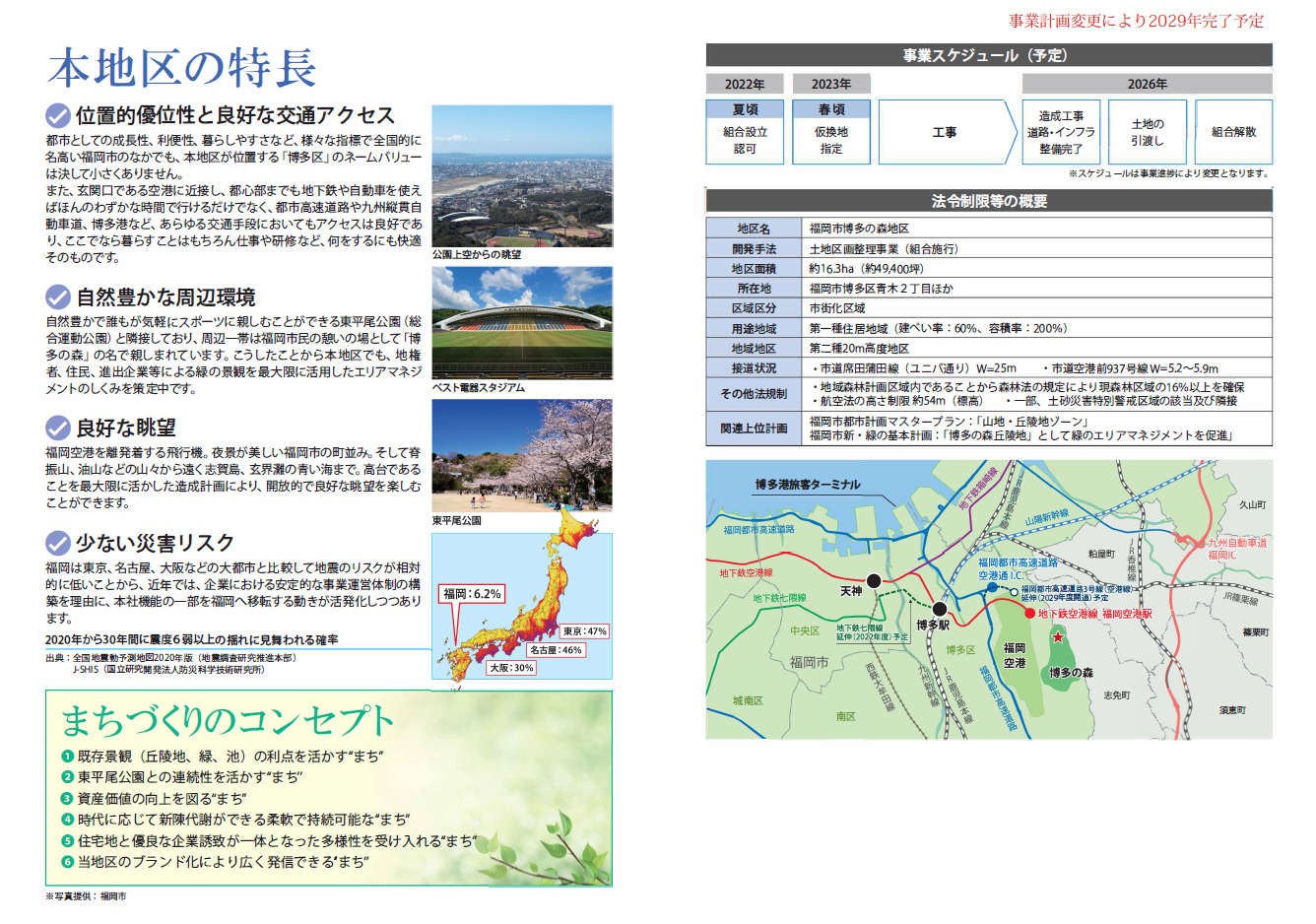Click the 市街化区域 value cell
1316x924 pixels.
pyautogui.click(x=1037, y=308)
